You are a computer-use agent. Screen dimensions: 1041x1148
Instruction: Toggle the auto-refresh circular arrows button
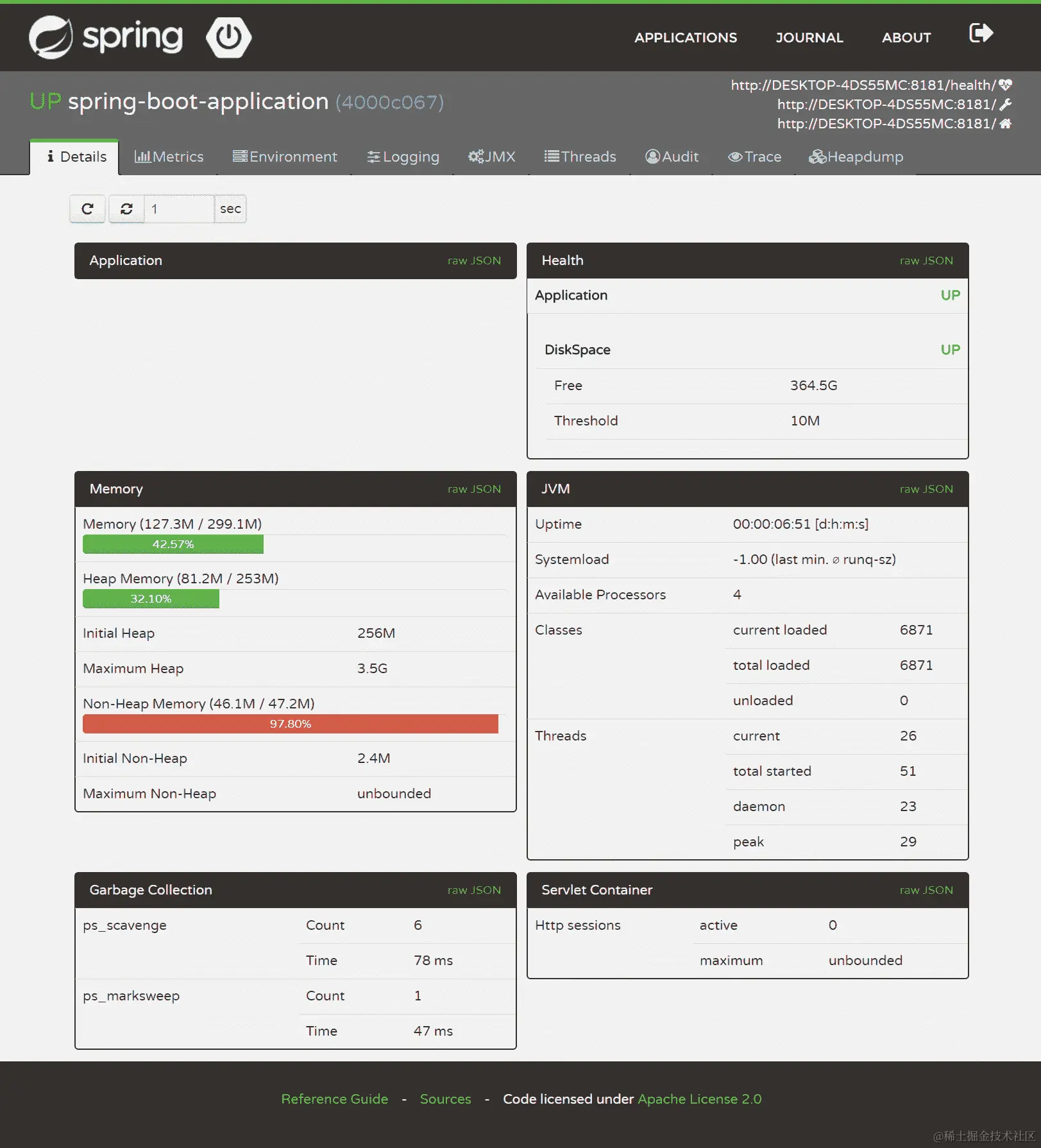(x=126, y=209)
